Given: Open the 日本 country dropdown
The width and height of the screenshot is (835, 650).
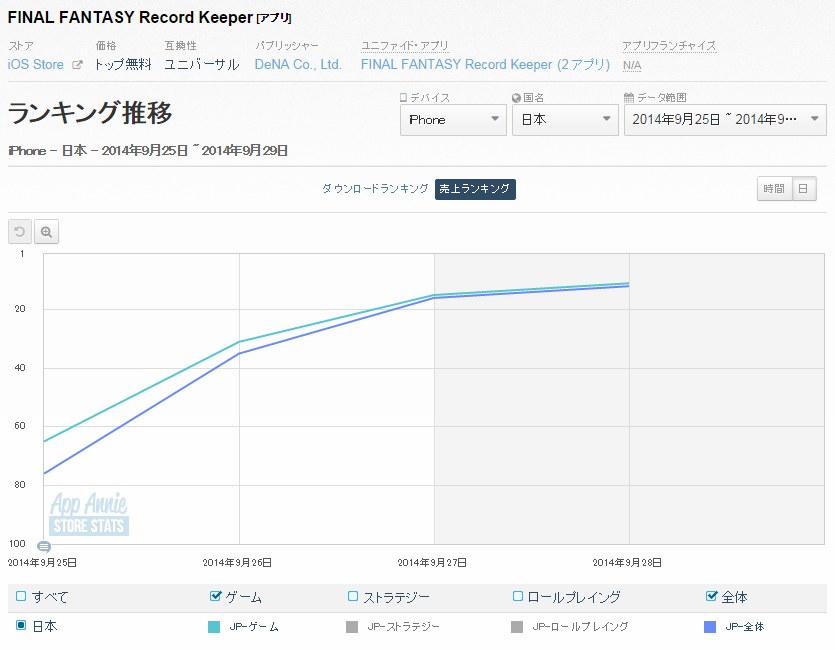Looking at the screenshot, I should click(565, 120).
